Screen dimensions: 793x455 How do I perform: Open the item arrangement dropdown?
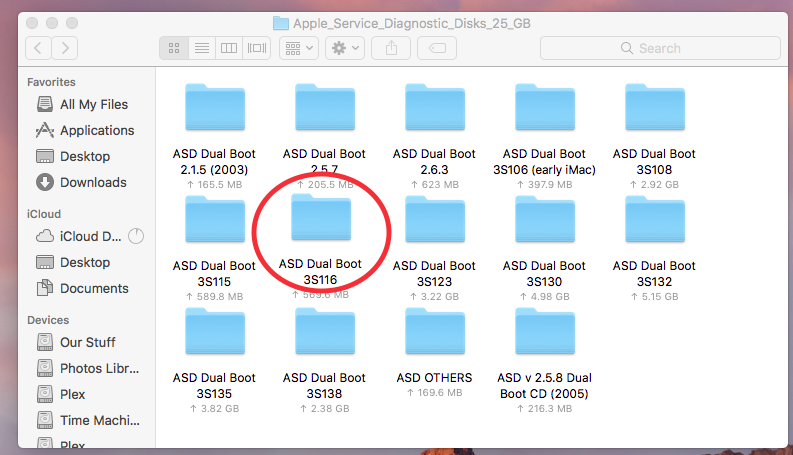click(299, 49)
